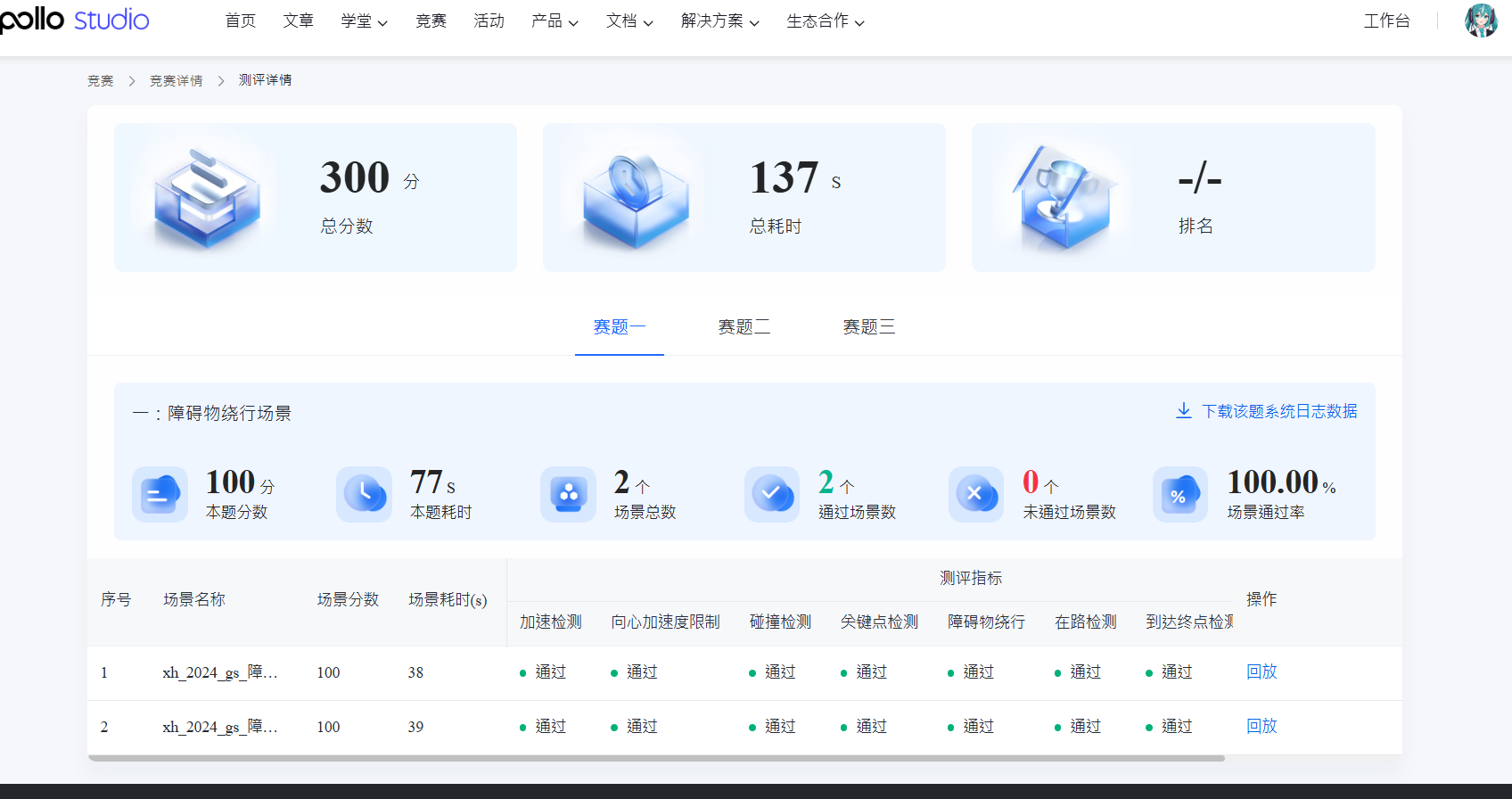
Task: Go to 竞赛详情 in the breadcrumb
Action: point(176,81)
